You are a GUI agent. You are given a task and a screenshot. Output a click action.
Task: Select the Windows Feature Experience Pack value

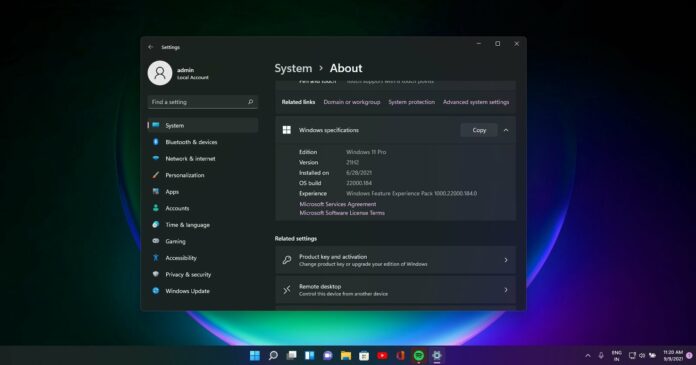coord(411,194)
